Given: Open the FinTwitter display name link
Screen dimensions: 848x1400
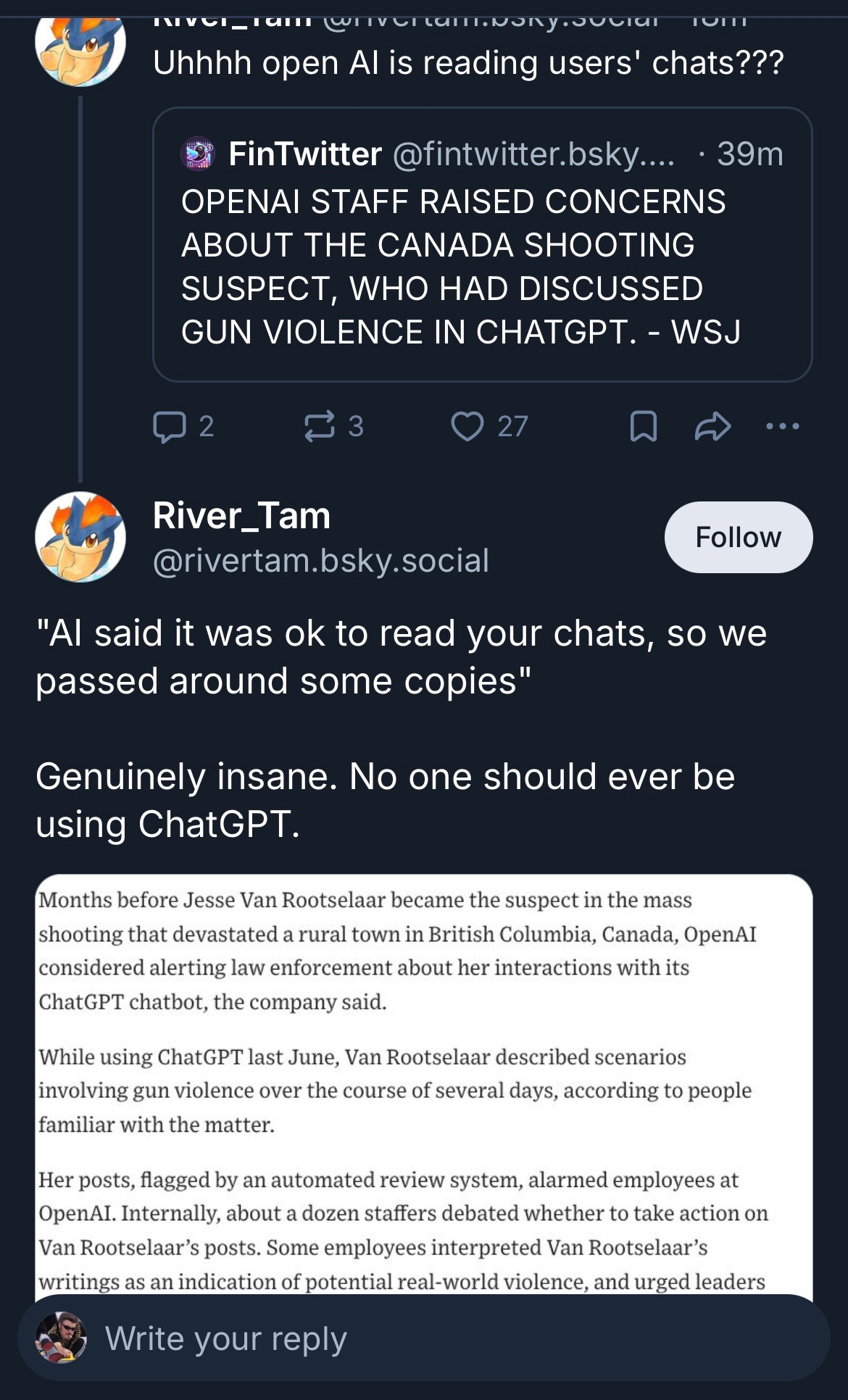Looking at the screenshot, I should coord(305,154).
